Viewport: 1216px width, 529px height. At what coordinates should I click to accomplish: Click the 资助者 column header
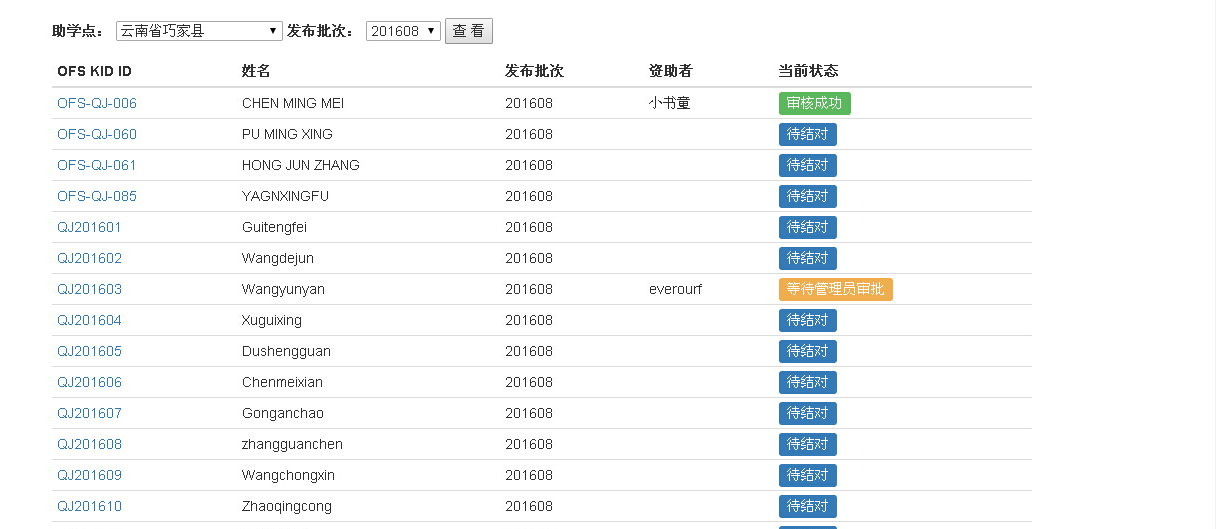671,71
